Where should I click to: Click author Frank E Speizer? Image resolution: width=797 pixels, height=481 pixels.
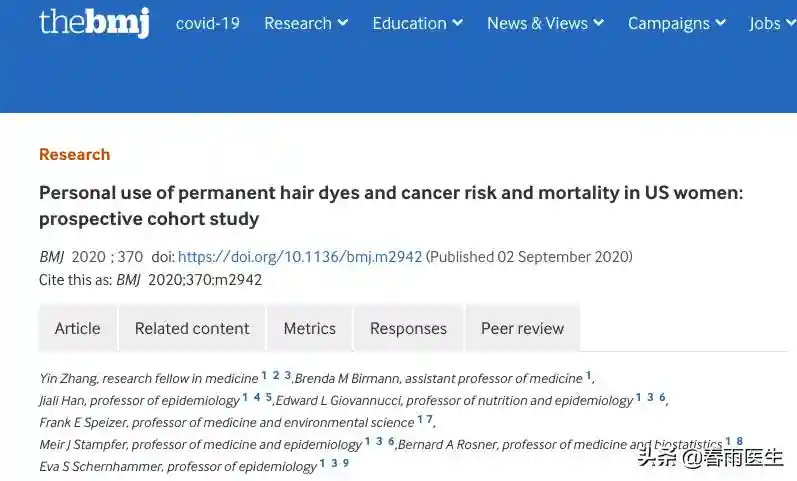pos(82,422)
